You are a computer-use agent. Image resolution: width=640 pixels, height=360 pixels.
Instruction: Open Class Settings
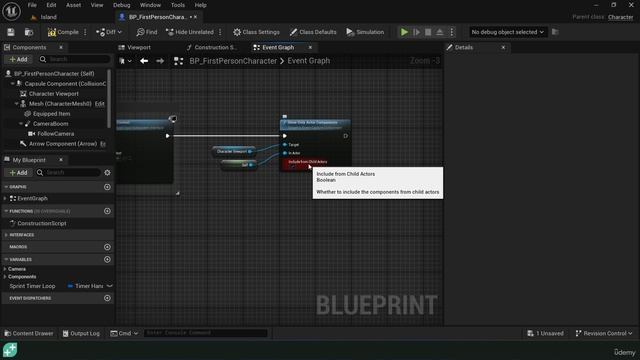pos(256,32)
